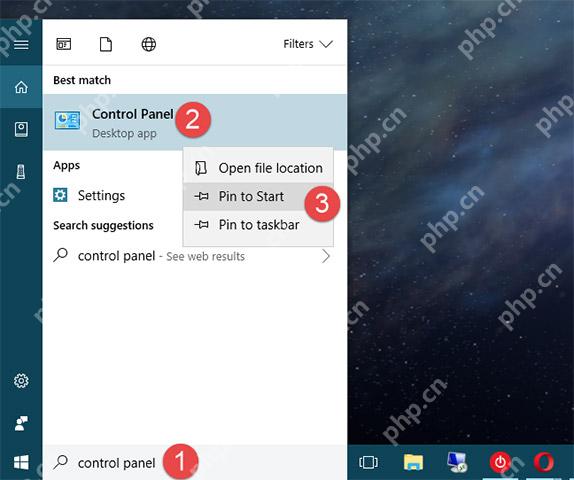This screenshot has height=480, width=574.
Task: Open Task View on taskbar
Action: click(368, 462)
